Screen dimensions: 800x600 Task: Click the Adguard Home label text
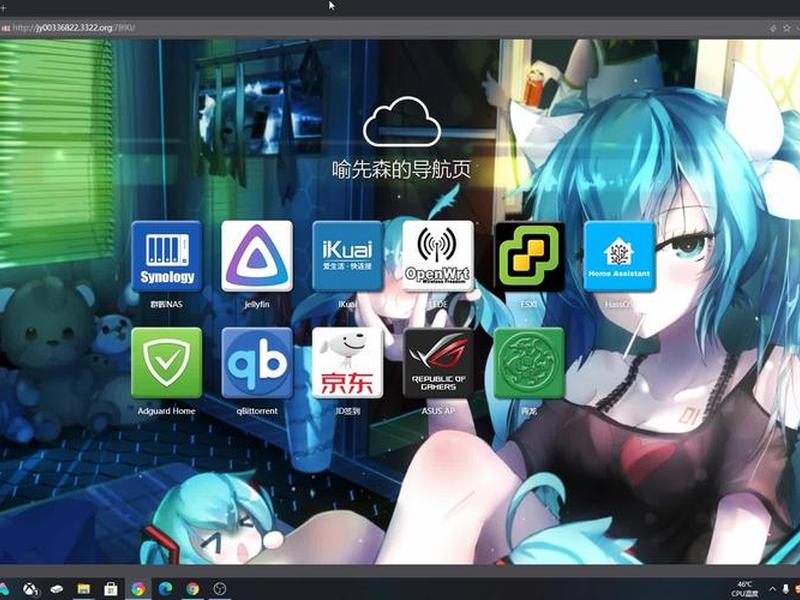tap(166, 411)
